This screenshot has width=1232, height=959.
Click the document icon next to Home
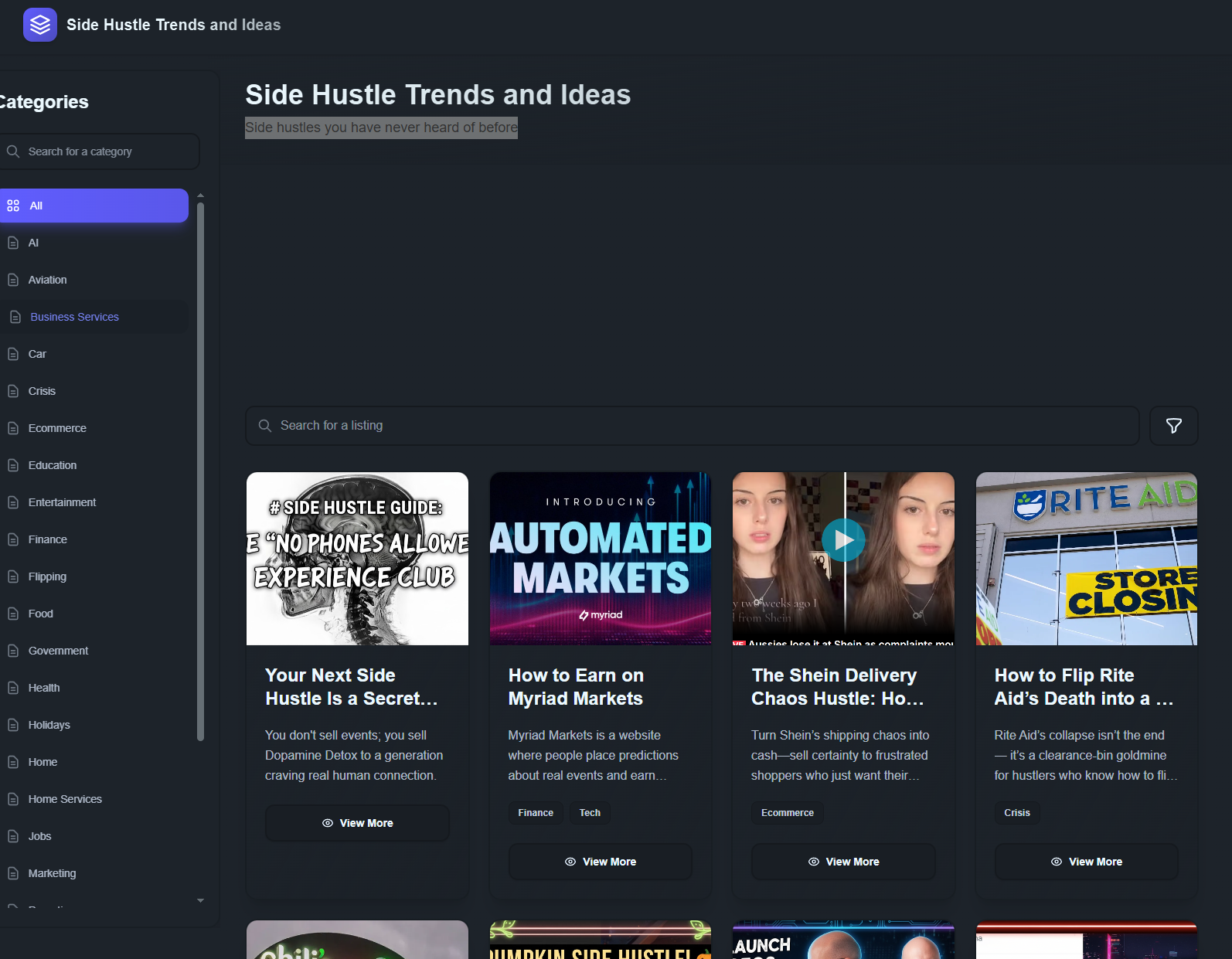[13, 762]
